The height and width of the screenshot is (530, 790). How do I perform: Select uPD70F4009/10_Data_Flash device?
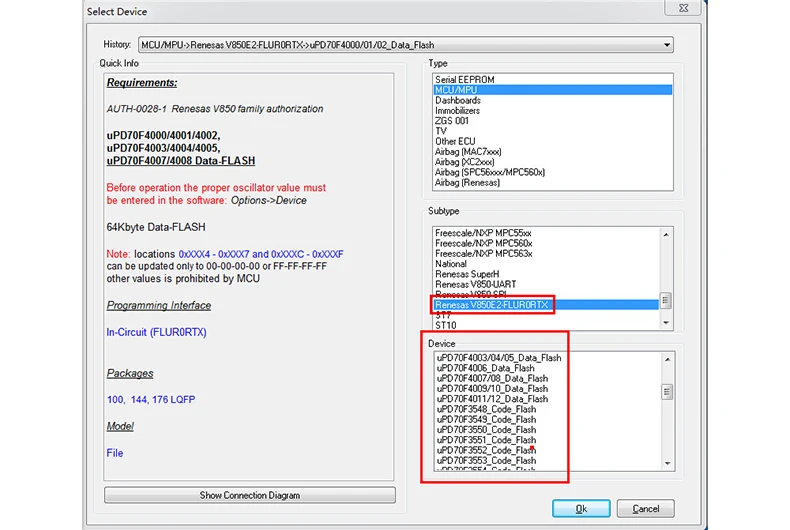[548, 389]
